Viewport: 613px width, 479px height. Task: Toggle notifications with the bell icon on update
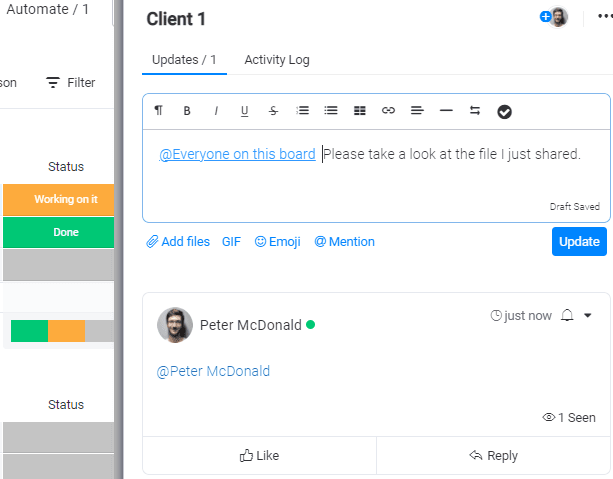(567, 315)
